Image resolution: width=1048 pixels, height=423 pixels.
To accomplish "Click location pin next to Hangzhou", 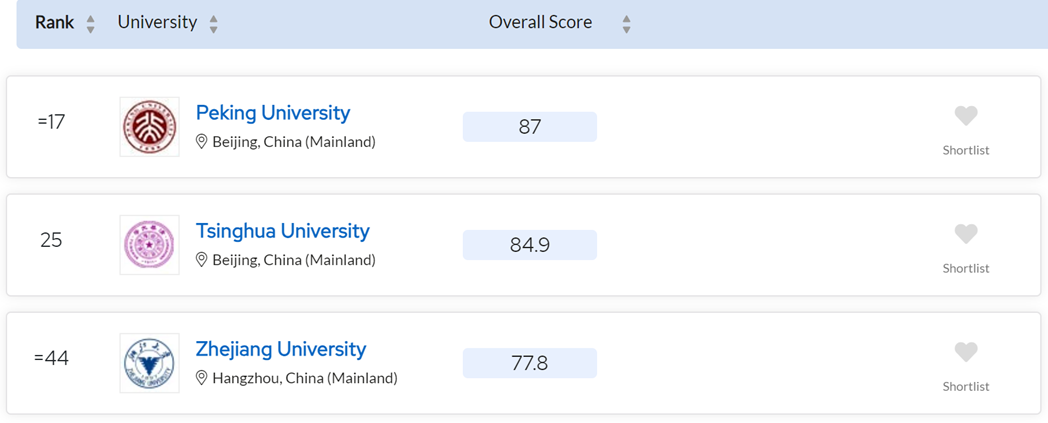I will pos(201,378).
